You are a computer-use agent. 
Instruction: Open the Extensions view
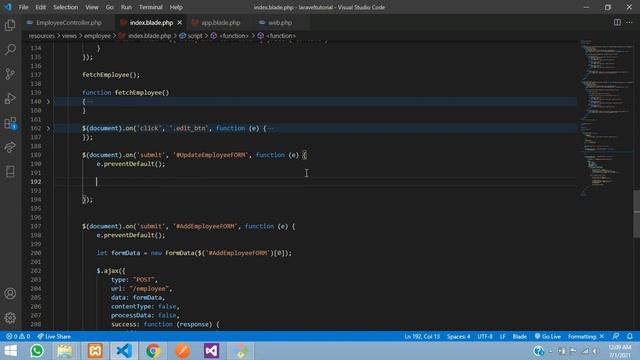10,123
